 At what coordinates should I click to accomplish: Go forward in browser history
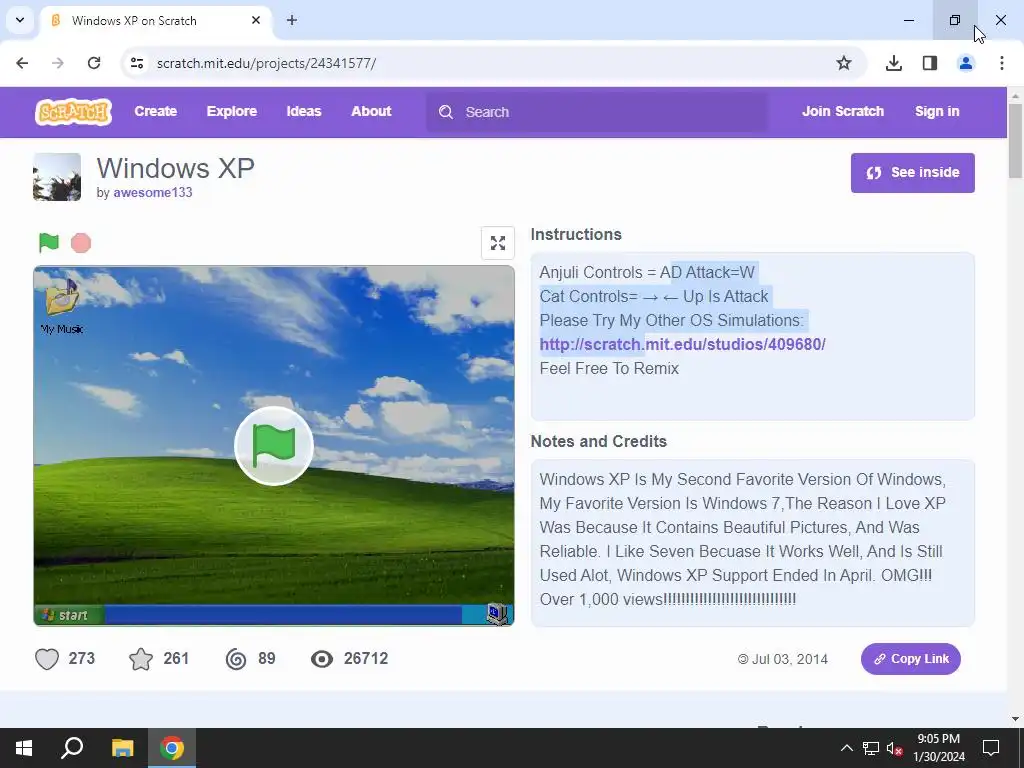58,63
